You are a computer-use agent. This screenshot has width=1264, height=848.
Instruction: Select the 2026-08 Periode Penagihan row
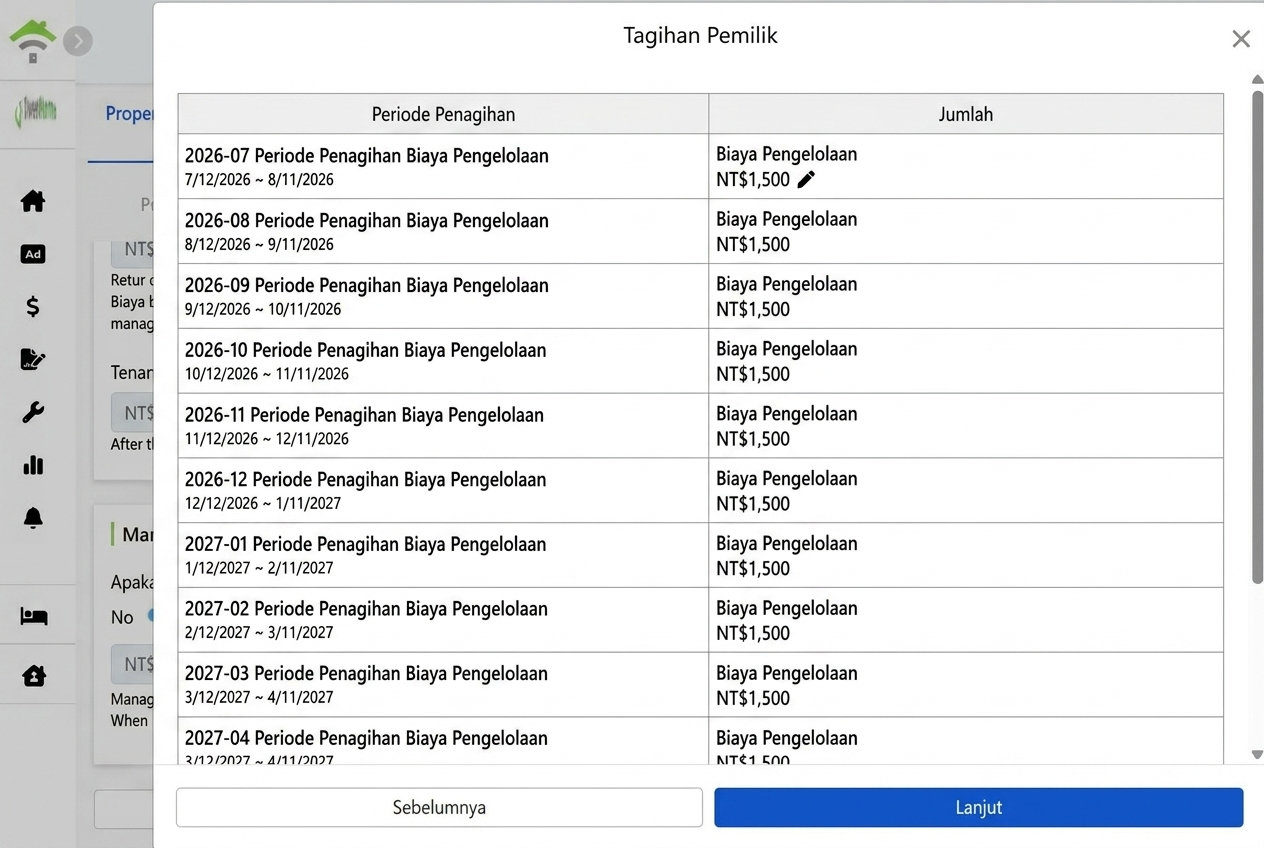point(700,231)
